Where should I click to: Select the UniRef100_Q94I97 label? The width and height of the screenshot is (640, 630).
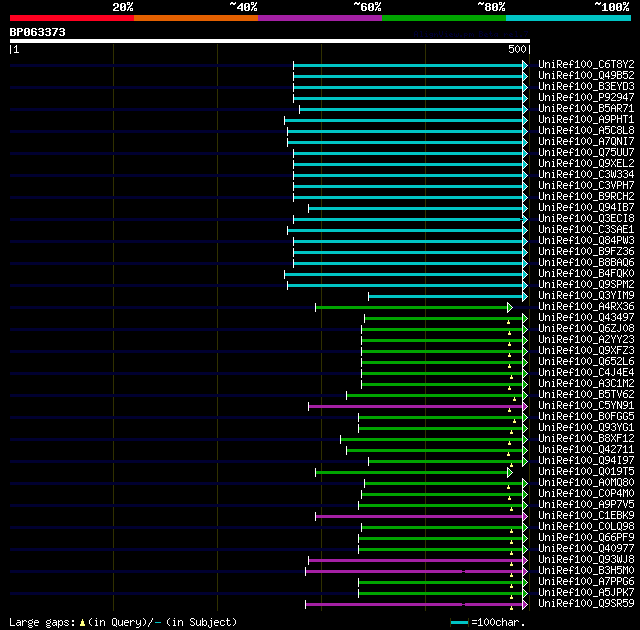coord(586,461)
